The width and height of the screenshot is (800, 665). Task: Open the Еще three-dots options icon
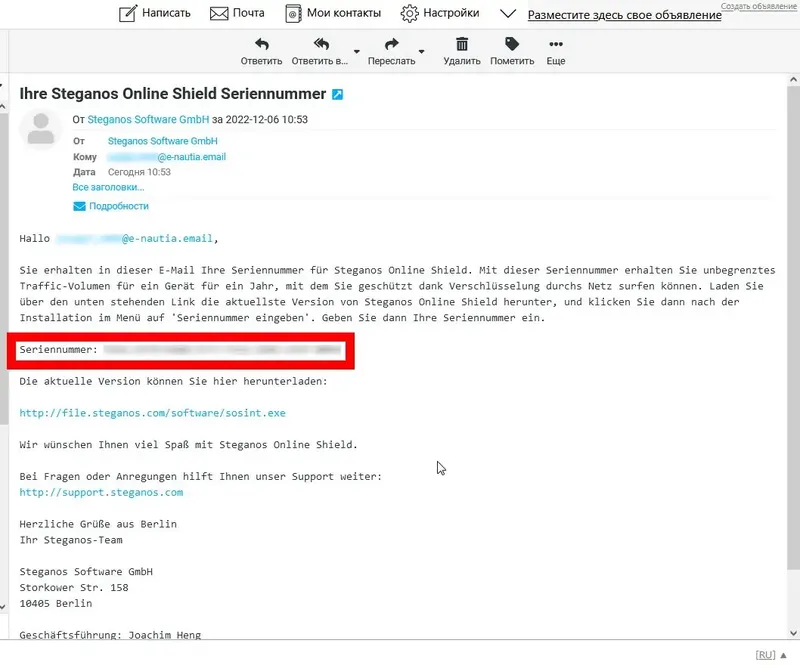tap(556, 44)
